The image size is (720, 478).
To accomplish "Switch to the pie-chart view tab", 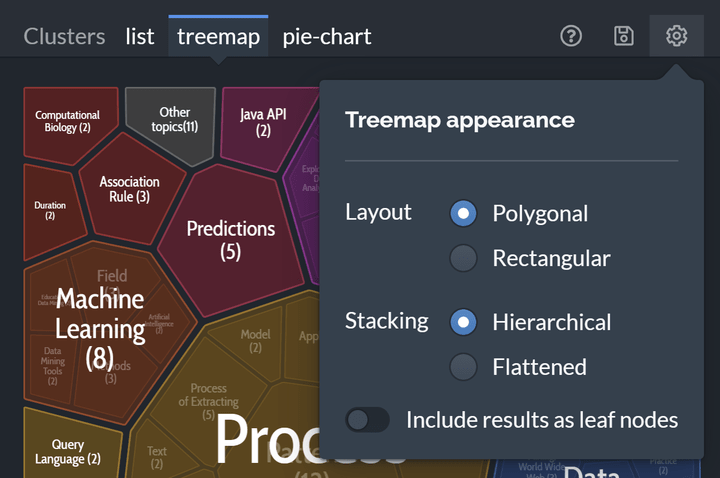I will (326, 36).
